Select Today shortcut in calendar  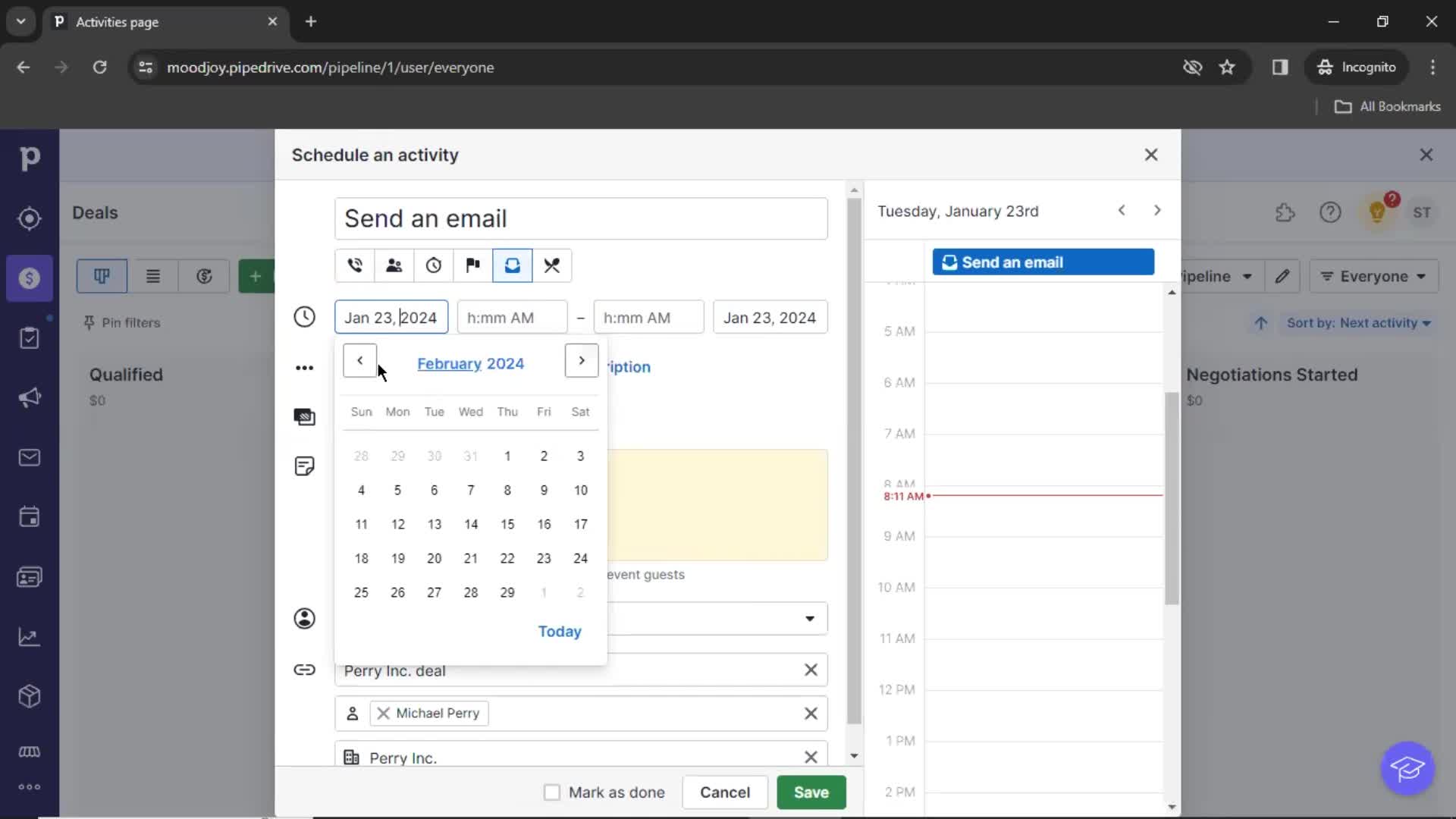pyautogui.click(x=560, y=631)
